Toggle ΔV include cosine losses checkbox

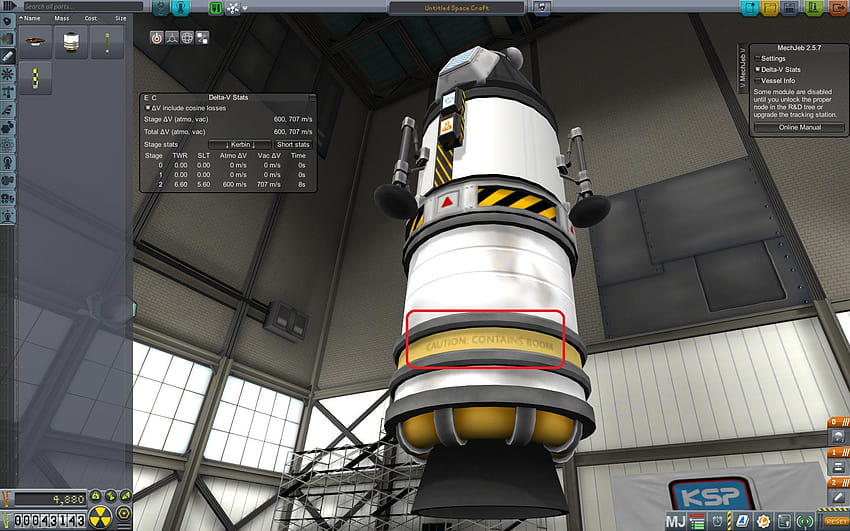[x=147, y=108]
